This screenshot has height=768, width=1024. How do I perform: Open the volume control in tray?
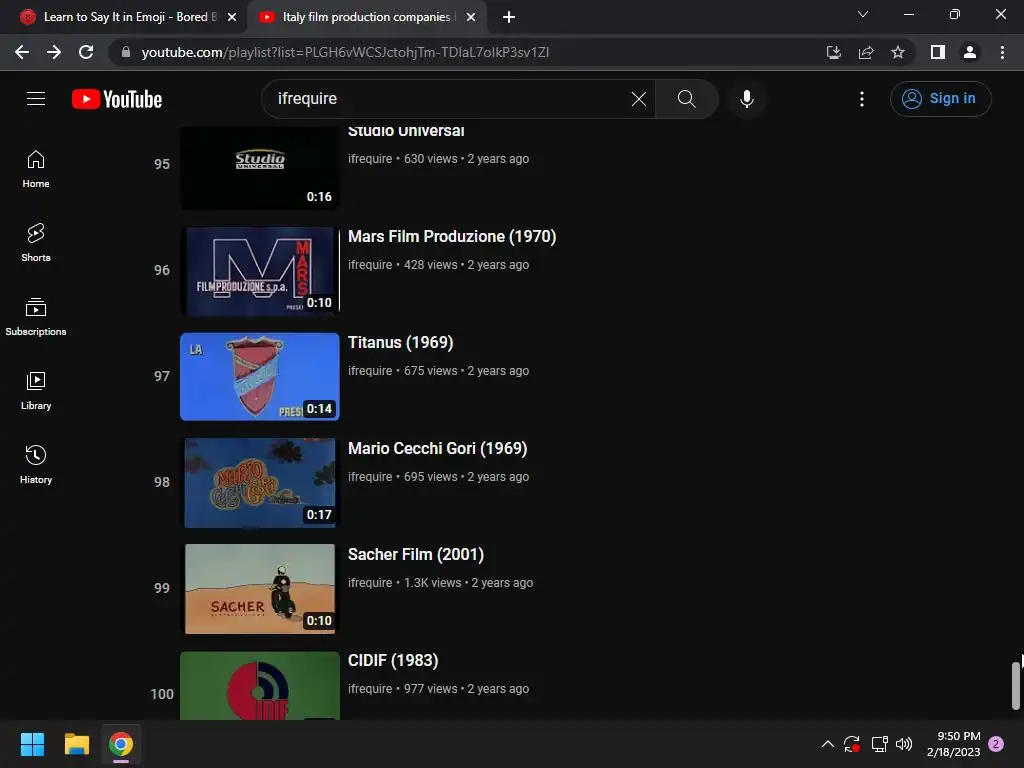(904, 744)
